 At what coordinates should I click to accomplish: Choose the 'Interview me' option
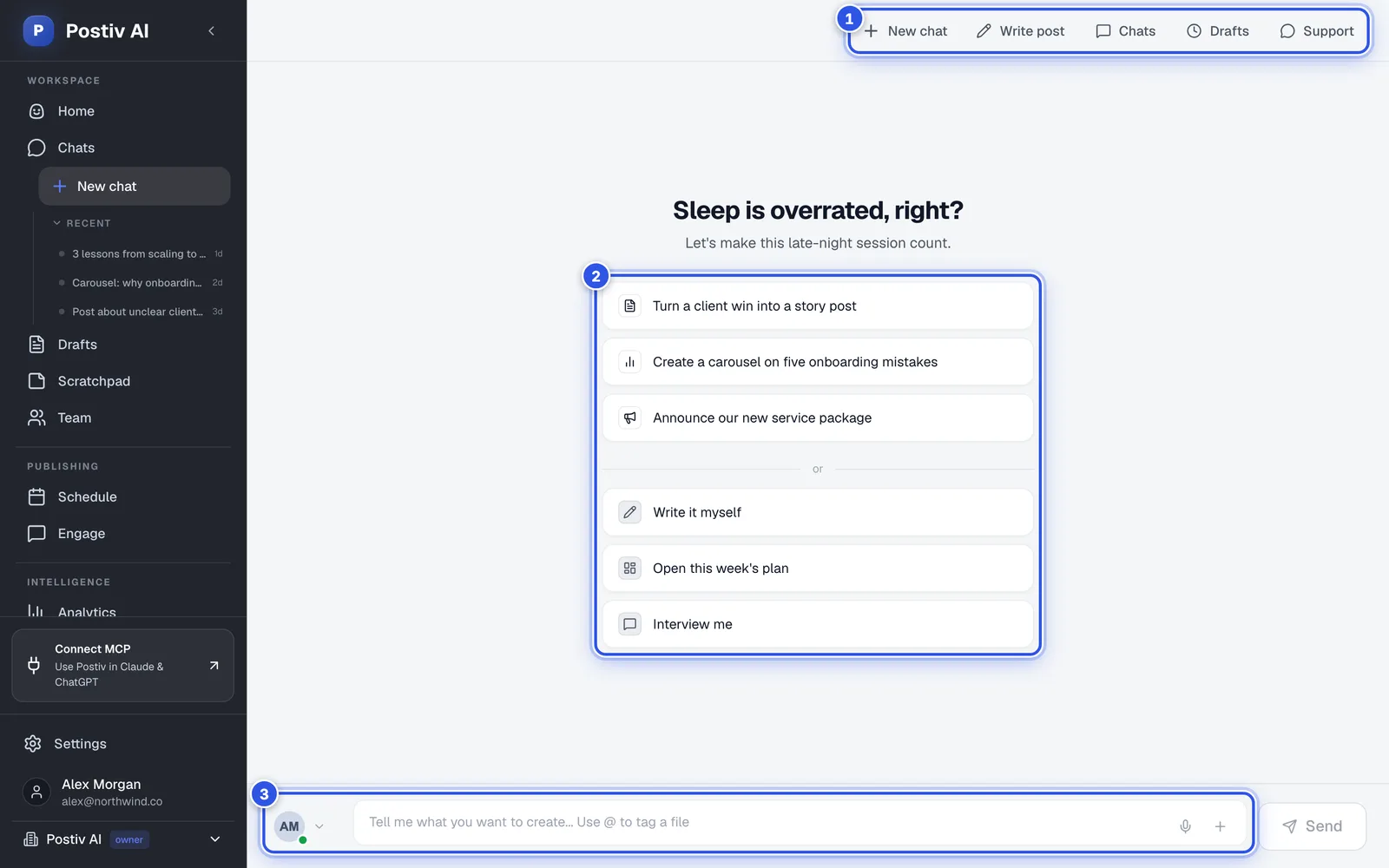tap(818, 624)
